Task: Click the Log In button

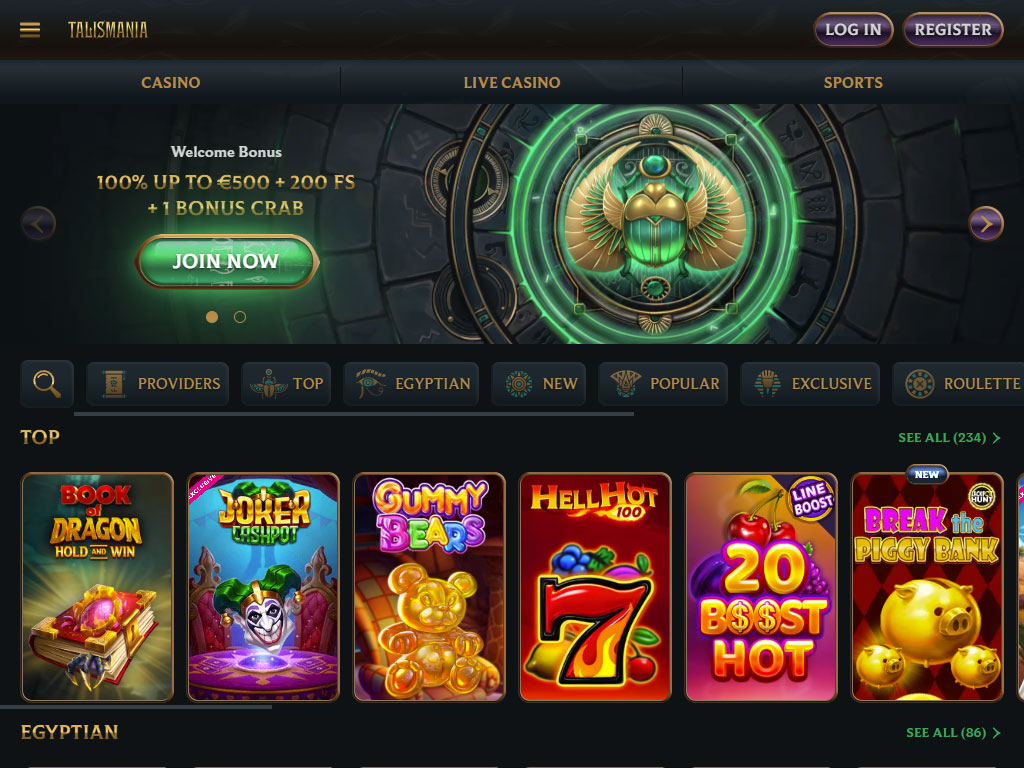Action: point(853,29)
